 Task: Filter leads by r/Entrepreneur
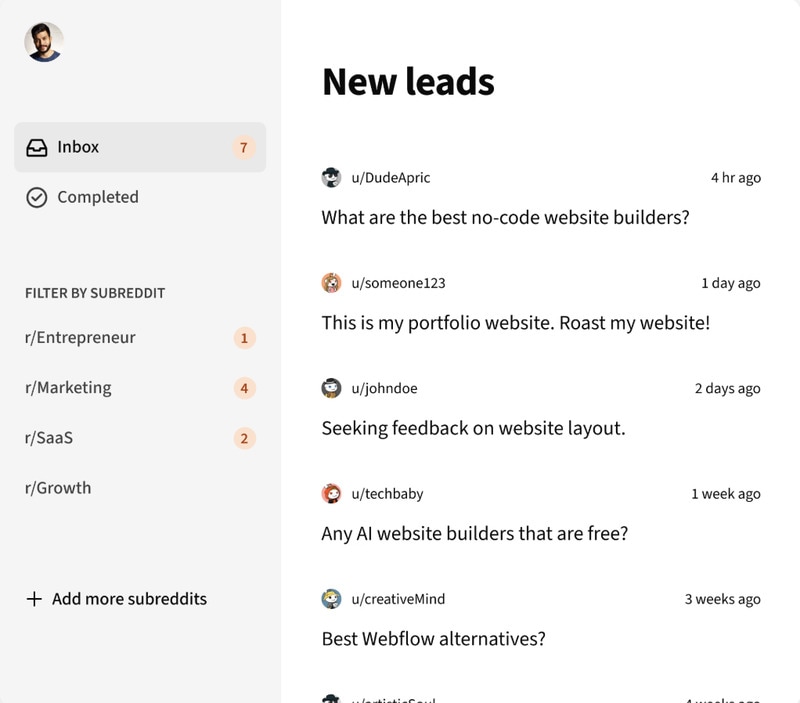pyautogui.click(x=80, y=338)
